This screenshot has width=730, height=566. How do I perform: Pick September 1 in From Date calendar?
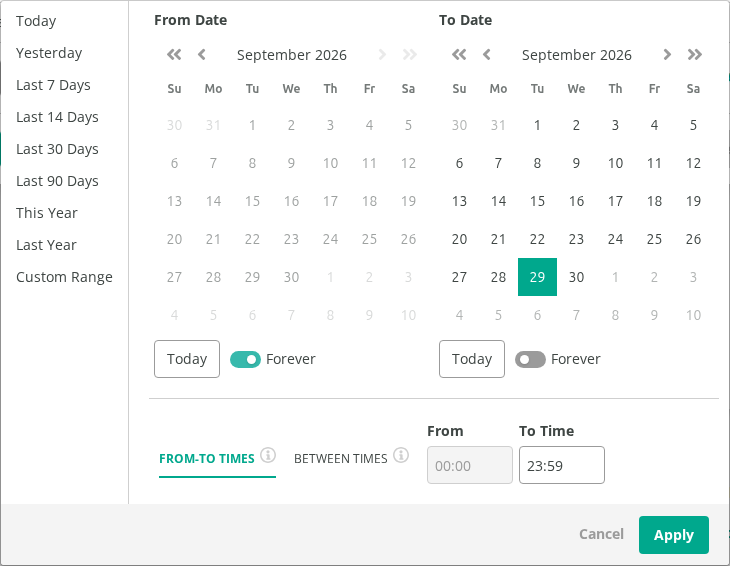pos(252,125)
